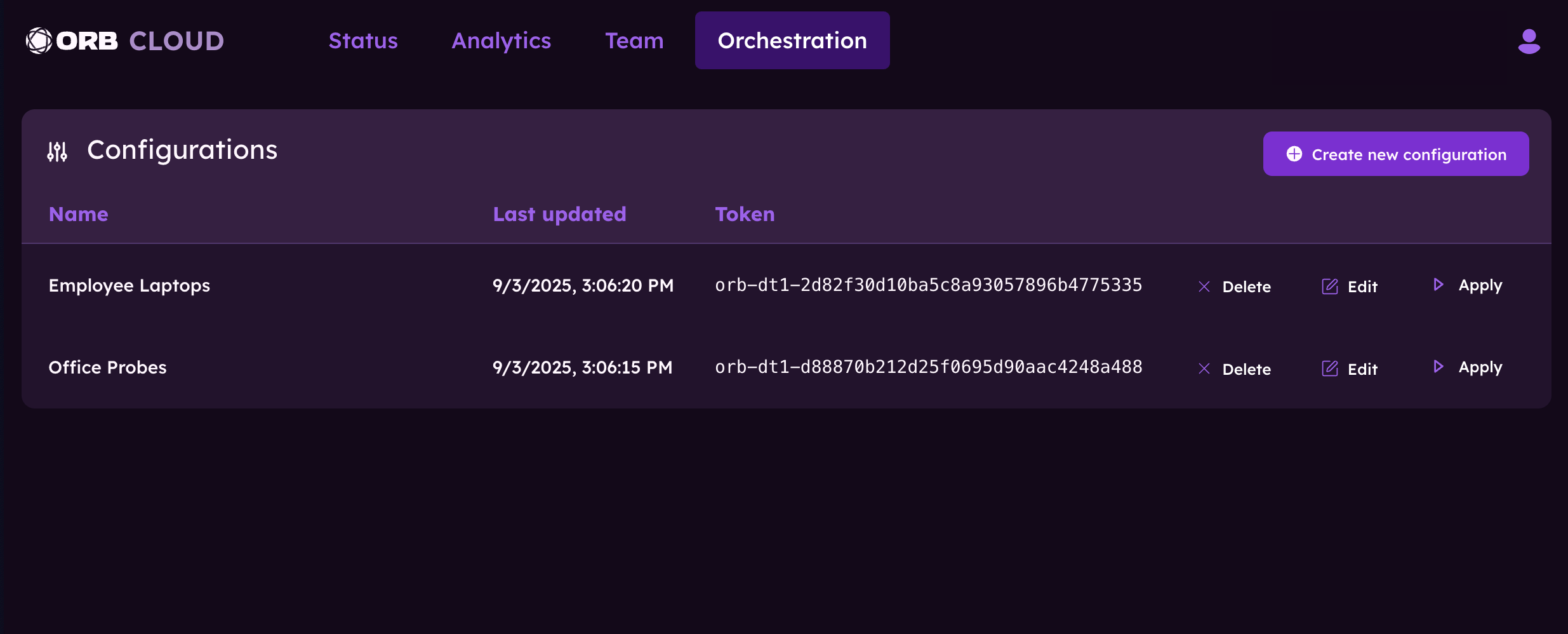Viewport: 1568px width, 634px height.
Task: Open the user profile icon
Action: (x=1529, y=41)
